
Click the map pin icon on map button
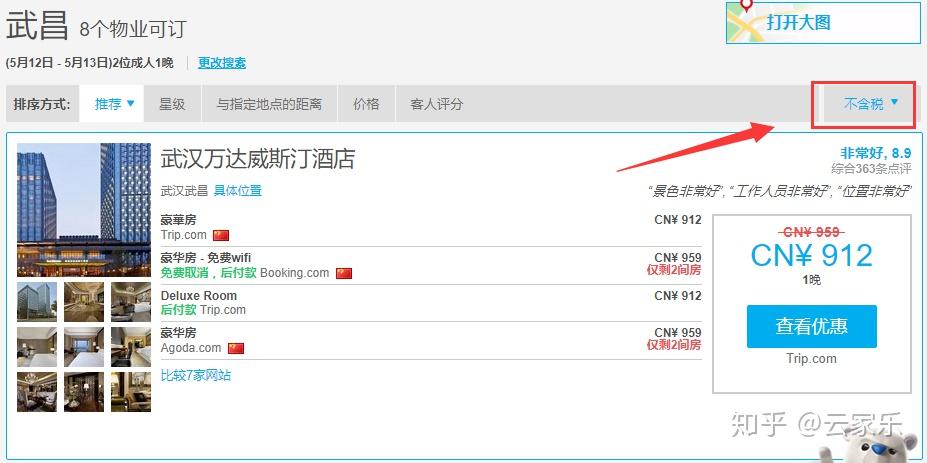747,7
